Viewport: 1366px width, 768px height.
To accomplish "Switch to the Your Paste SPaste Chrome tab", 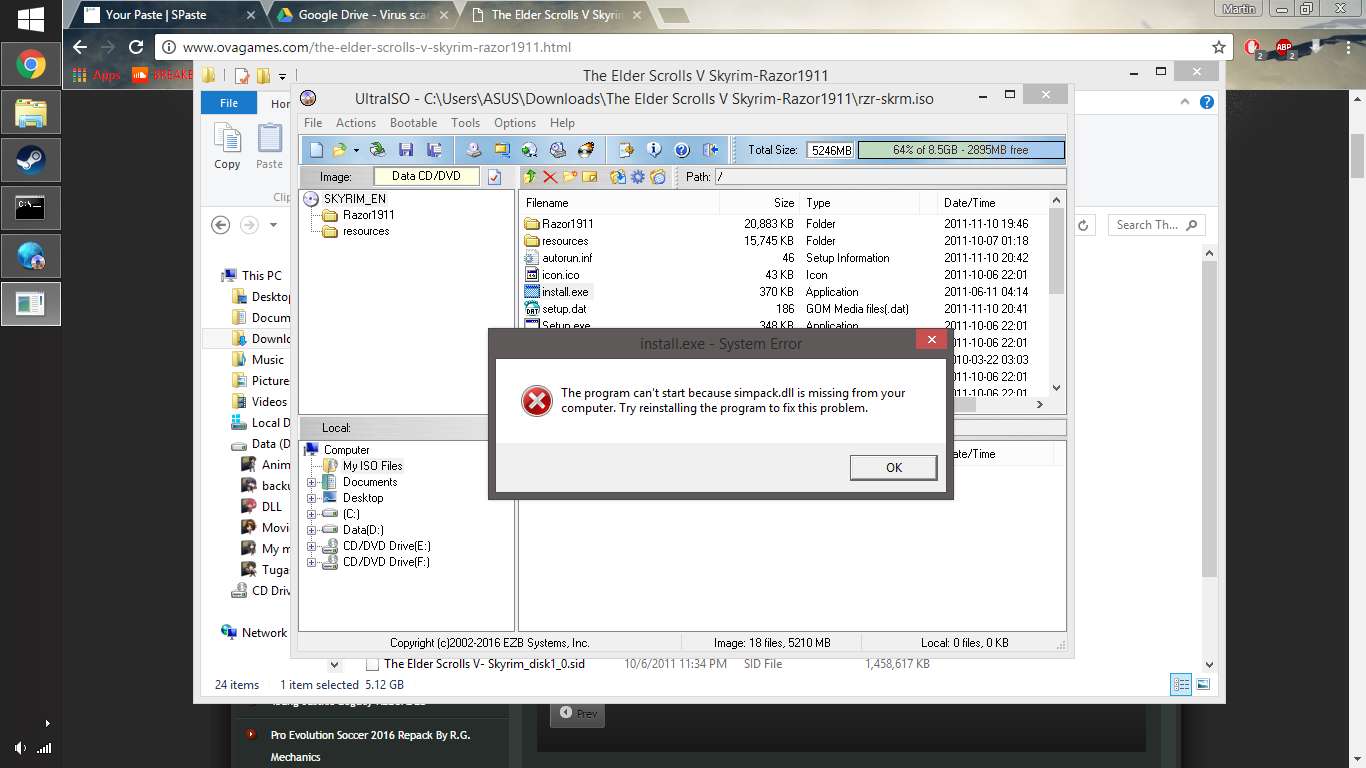I will [168, 15].
